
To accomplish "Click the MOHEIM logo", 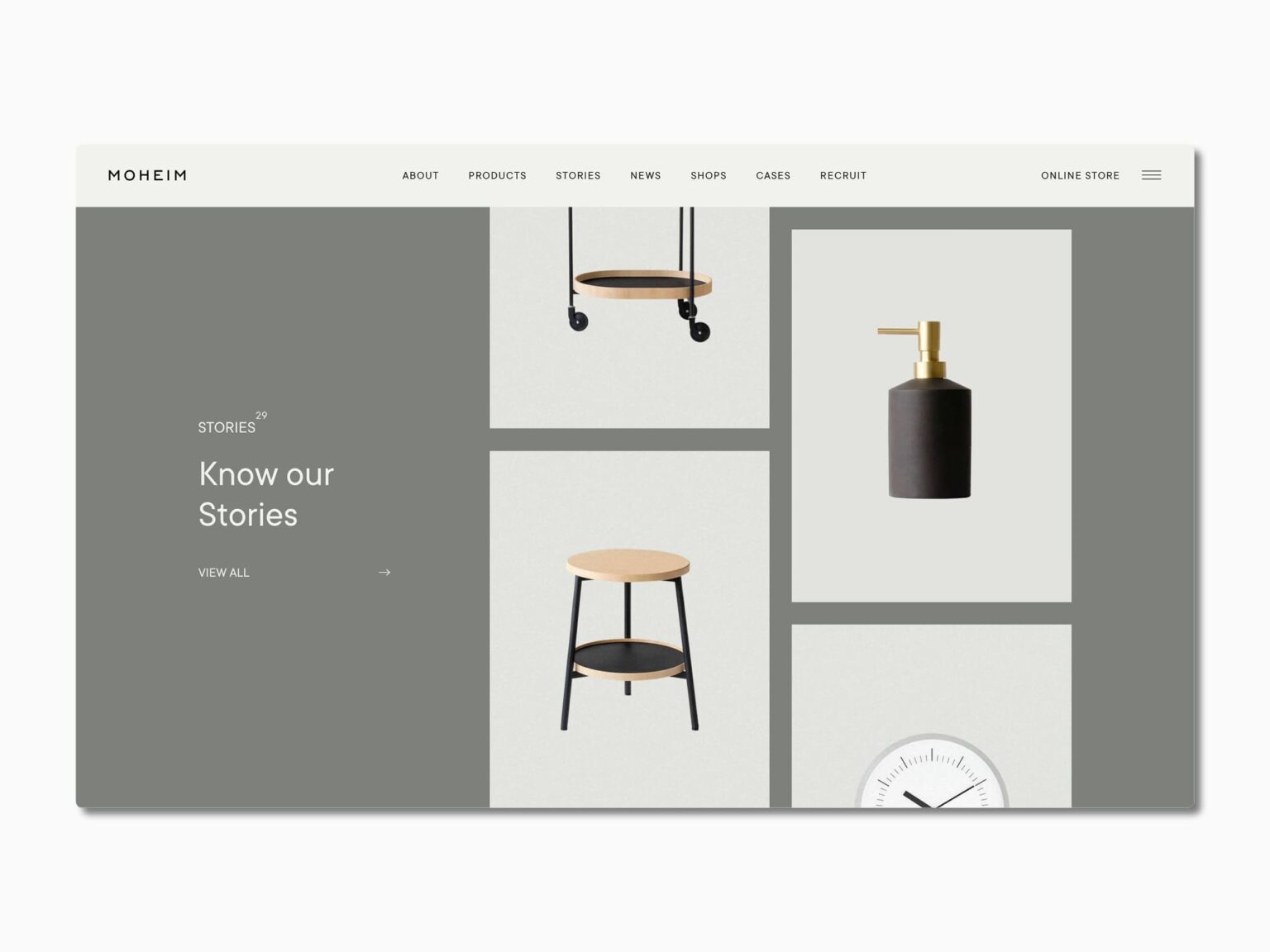I will coord(147,175).
